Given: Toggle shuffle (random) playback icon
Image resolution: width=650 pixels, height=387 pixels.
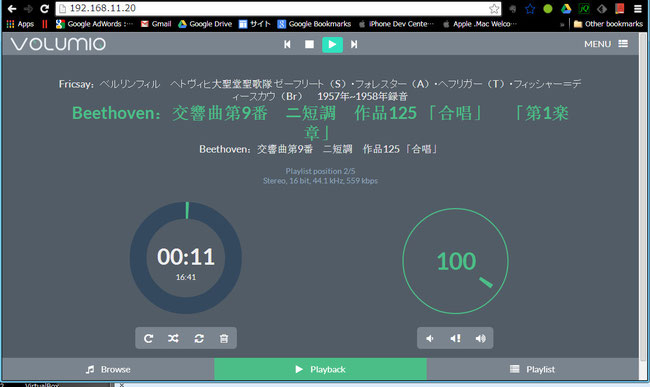Looking at the screenshot, I should tap(173, 339).
